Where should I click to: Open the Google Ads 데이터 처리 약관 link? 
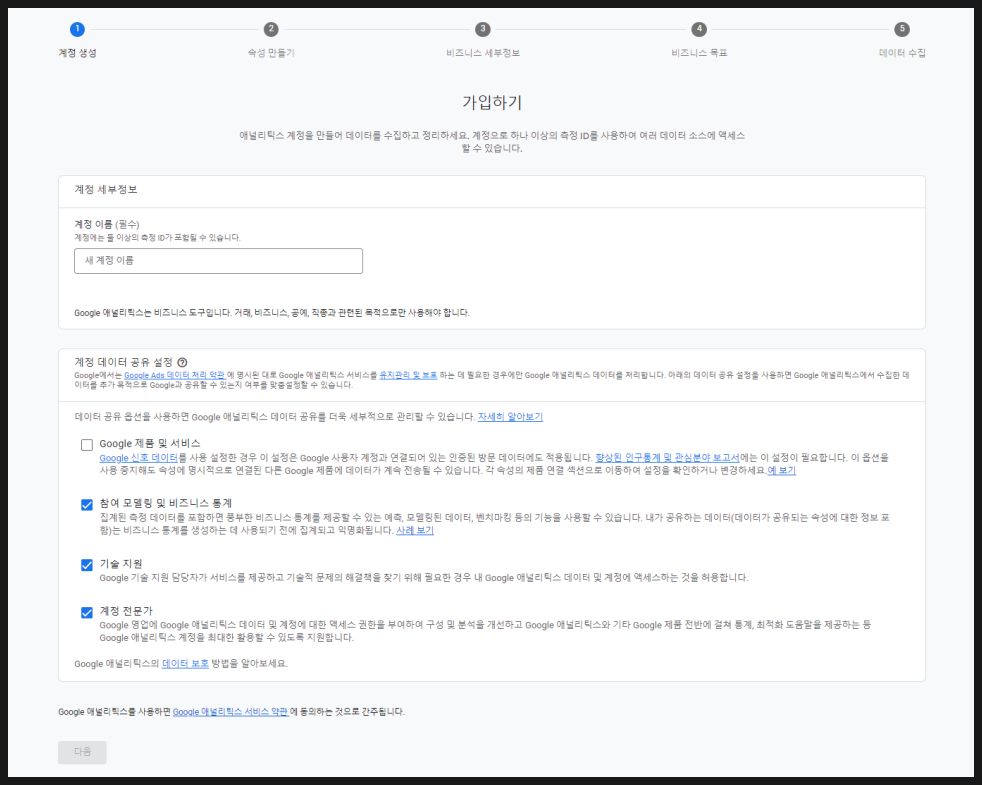pos(174,375)
